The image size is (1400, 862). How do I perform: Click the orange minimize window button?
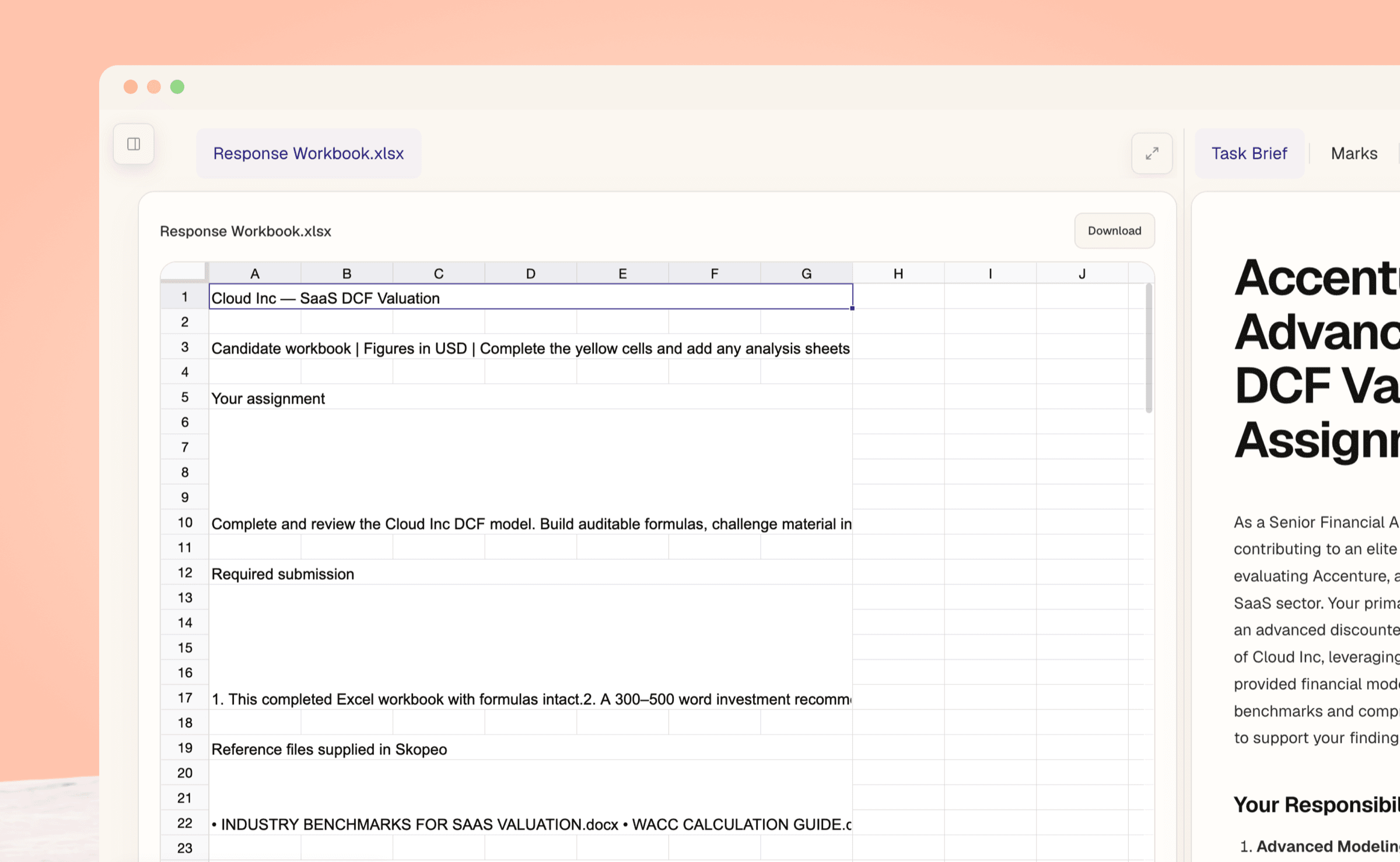coord(154,87)
